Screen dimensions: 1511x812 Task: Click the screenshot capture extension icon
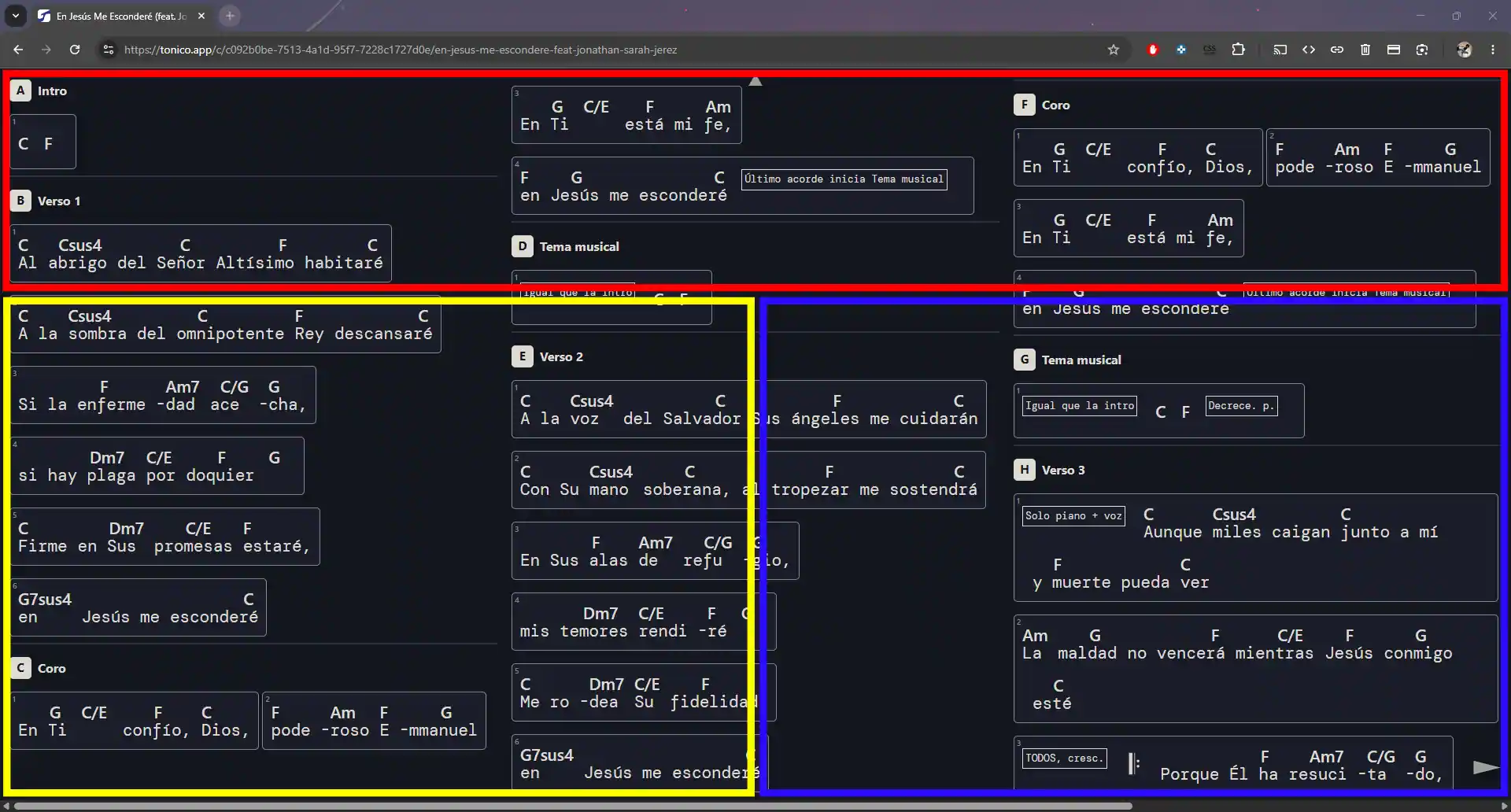coord(1422,50)
